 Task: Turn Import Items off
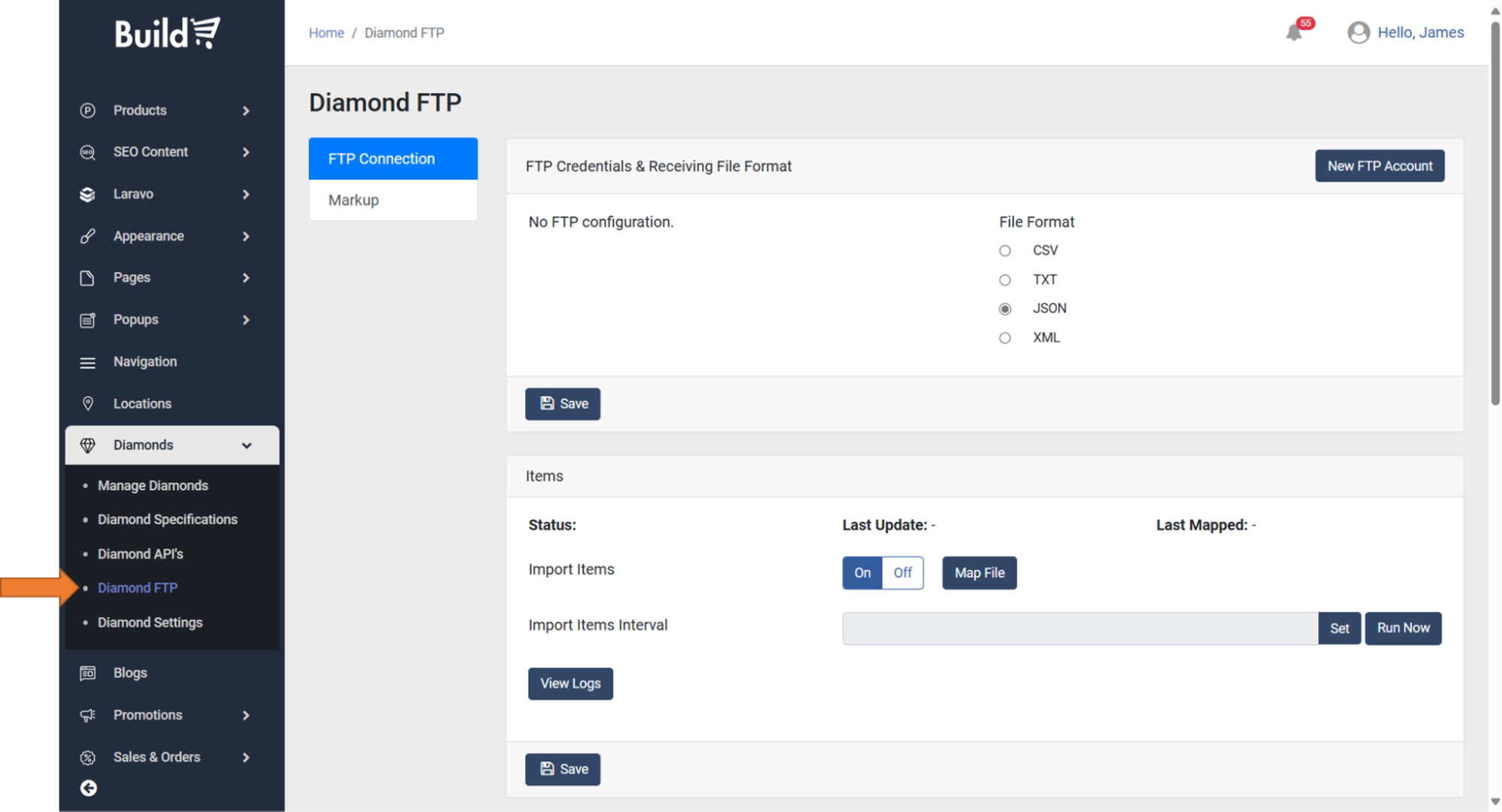pyautogui.click(x=902, y=573)
